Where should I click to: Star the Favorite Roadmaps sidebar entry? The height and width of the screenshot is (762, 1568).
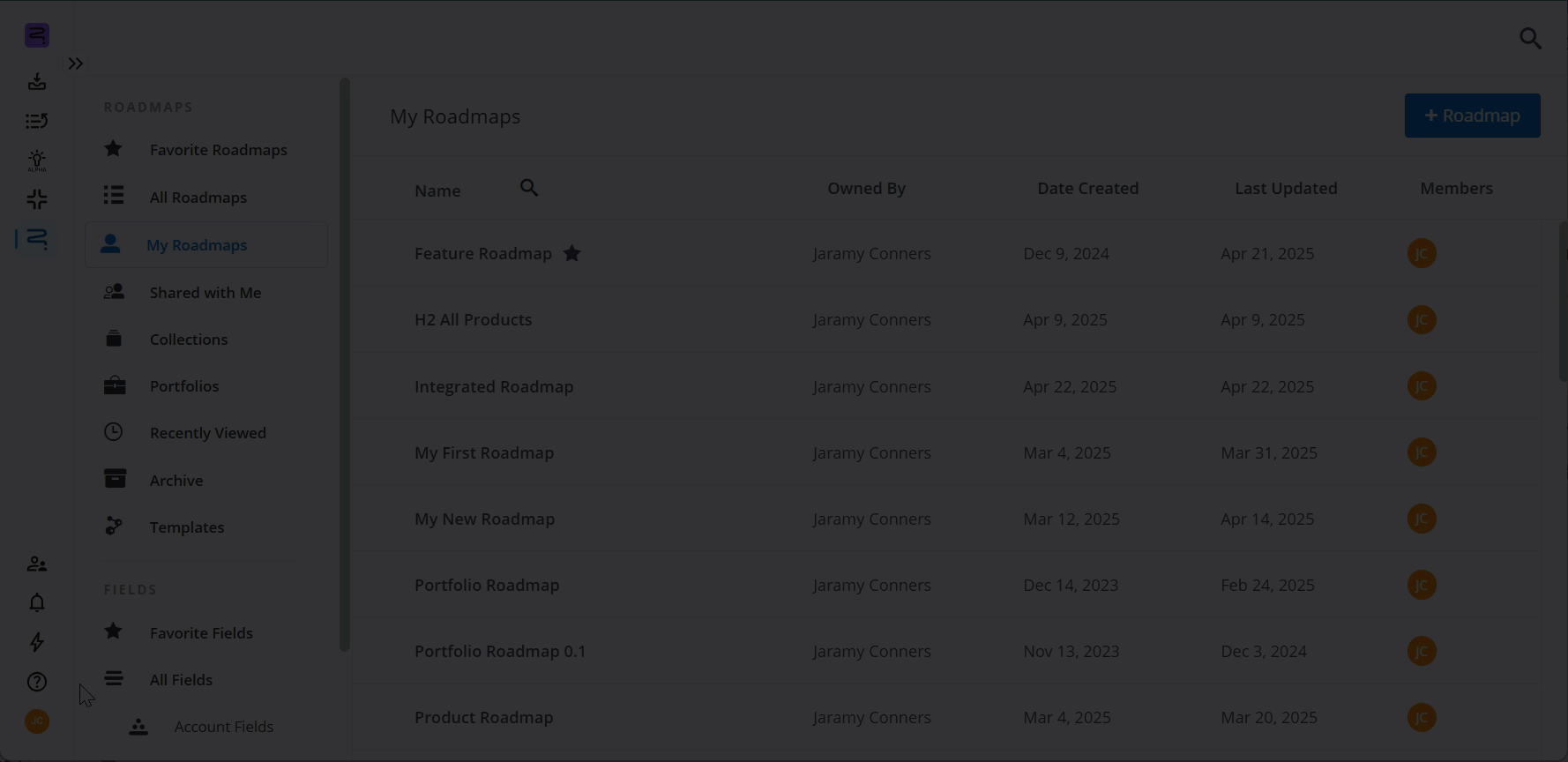pyautogui.click(x=113, y=149)
